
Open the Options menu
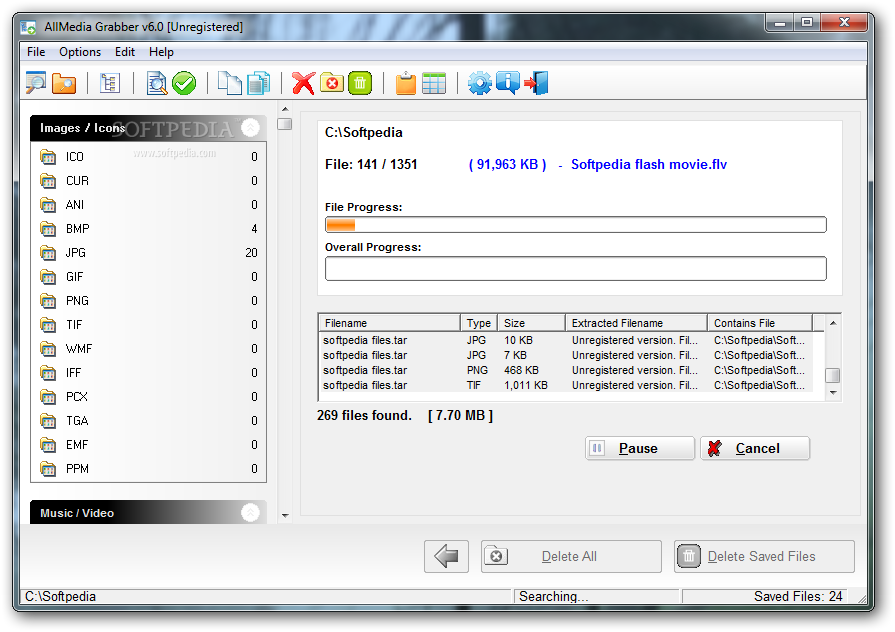pyautogui.click(x=80, y=52)
